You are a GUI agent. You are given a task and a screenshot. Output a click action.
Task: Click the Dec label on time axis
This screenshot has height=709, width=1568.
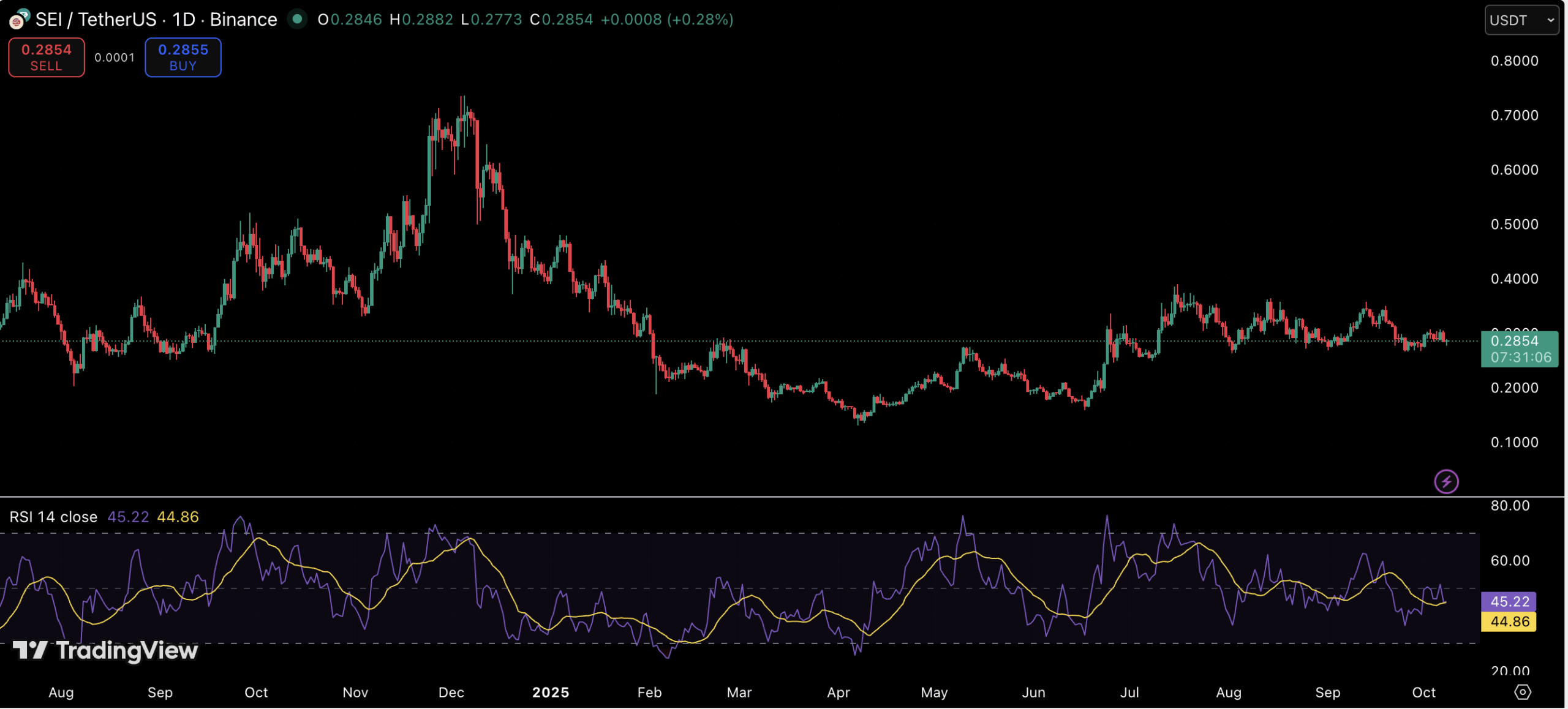coord(451,692)
